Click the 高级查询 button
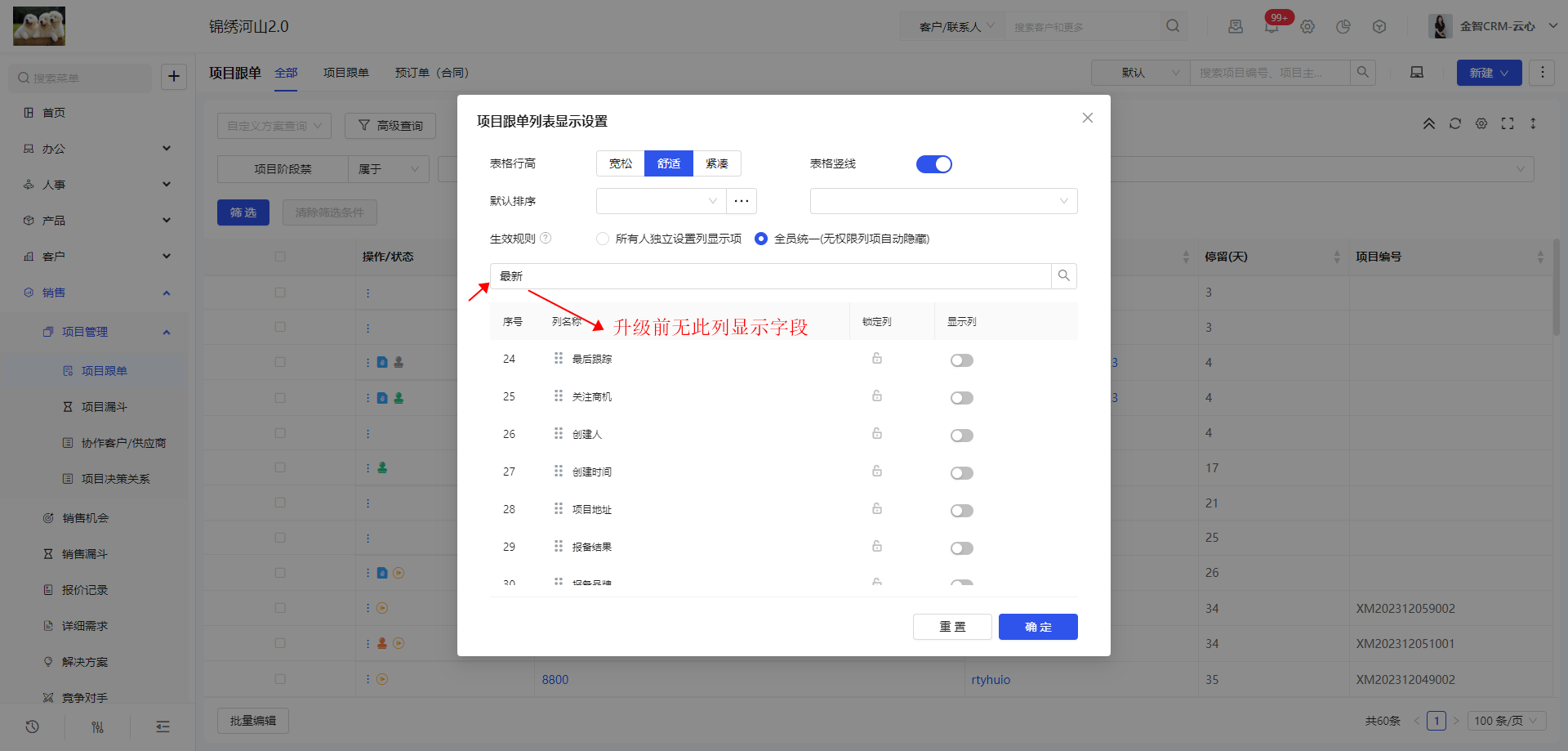Image resolution: width=1568 pixels, height=751 pixels. [x=390, y=126]
